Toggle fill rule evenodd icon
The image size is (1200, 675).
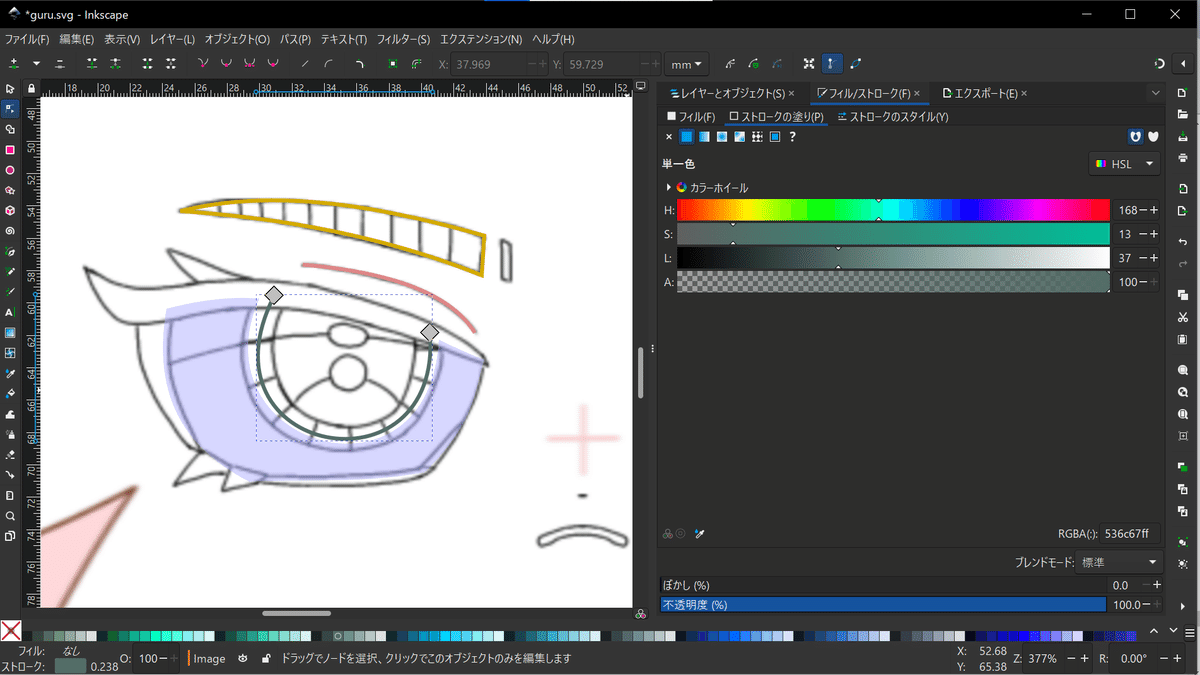point(1135,137)
